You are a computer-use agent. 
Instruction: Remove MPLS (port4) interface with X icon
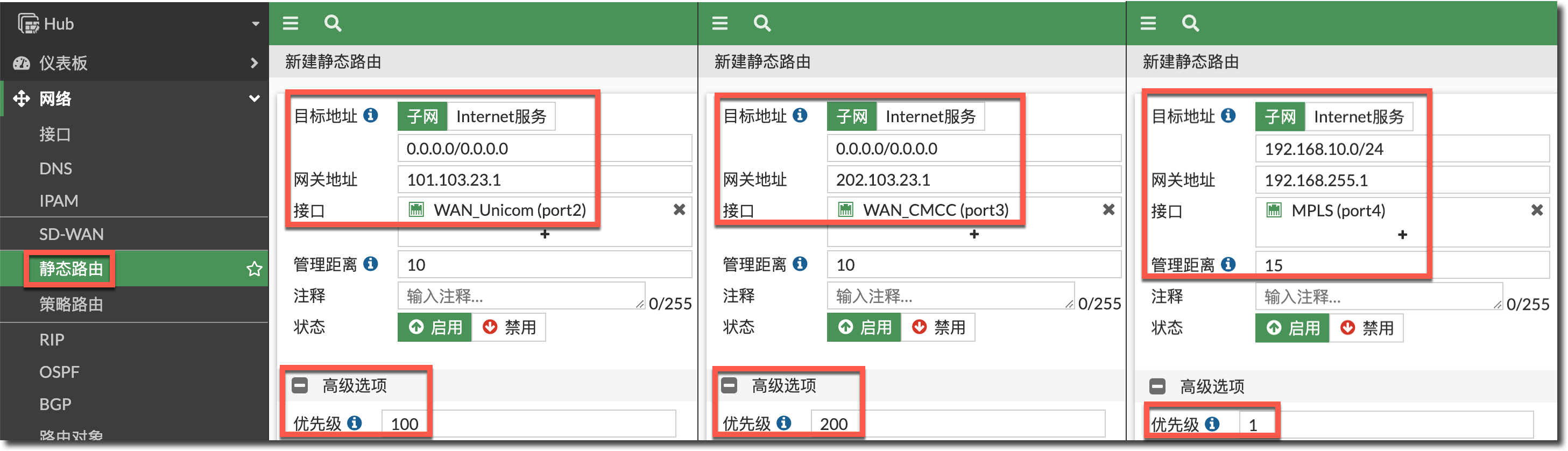click(1536, 210)
